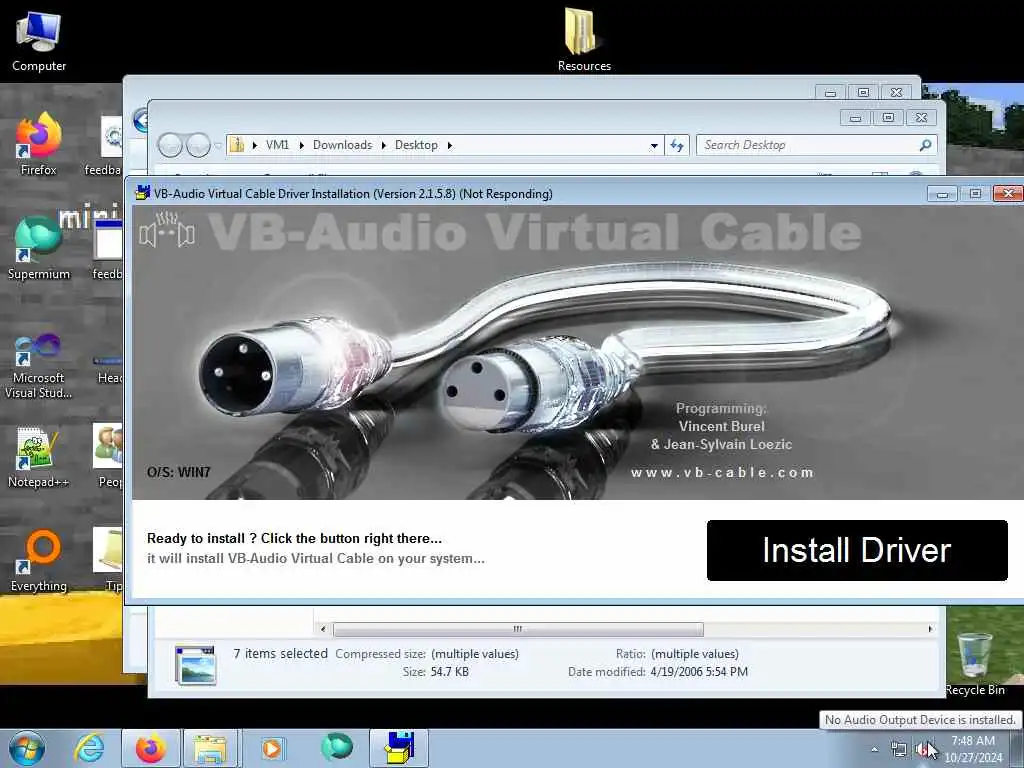
Task: Expand the arrow after Downloads breadcrumb
Action: pos(383,145)
